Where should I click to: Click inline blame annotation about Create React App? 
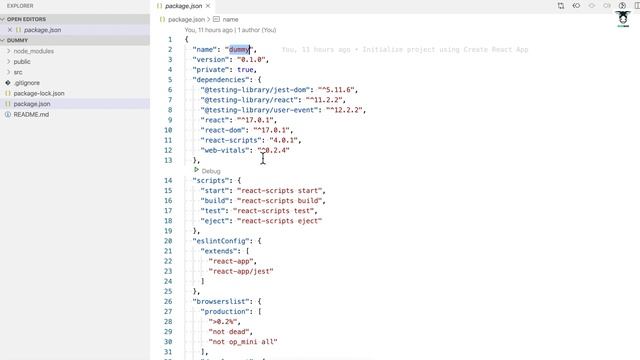[x=405, y=49]
